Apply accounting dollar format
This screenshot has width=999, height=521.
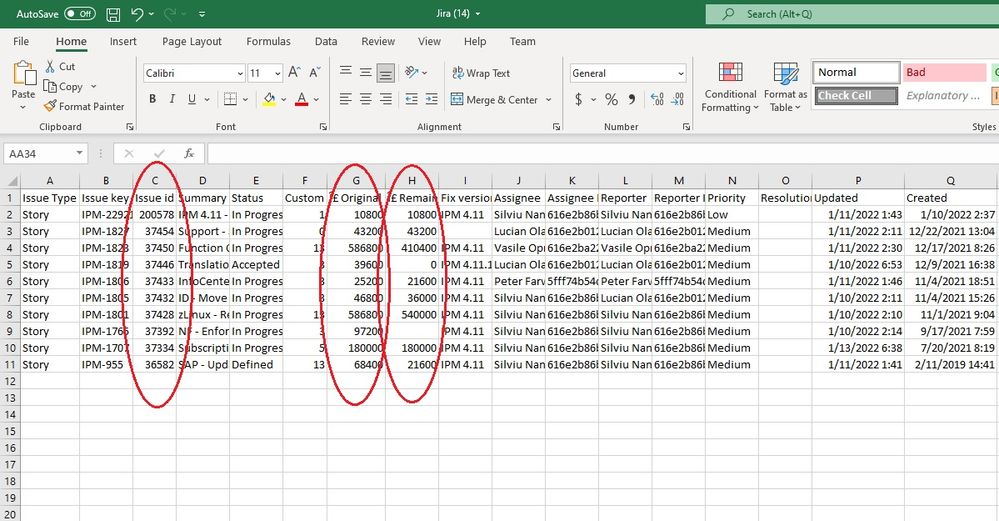[579, 99]
